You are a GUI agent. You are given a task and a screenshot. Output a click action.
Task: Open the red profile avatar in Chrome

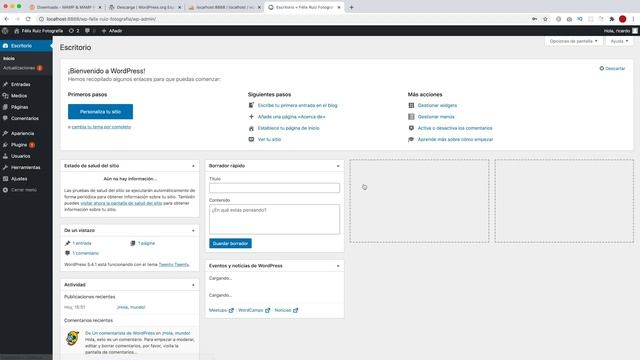pos(622,19)
